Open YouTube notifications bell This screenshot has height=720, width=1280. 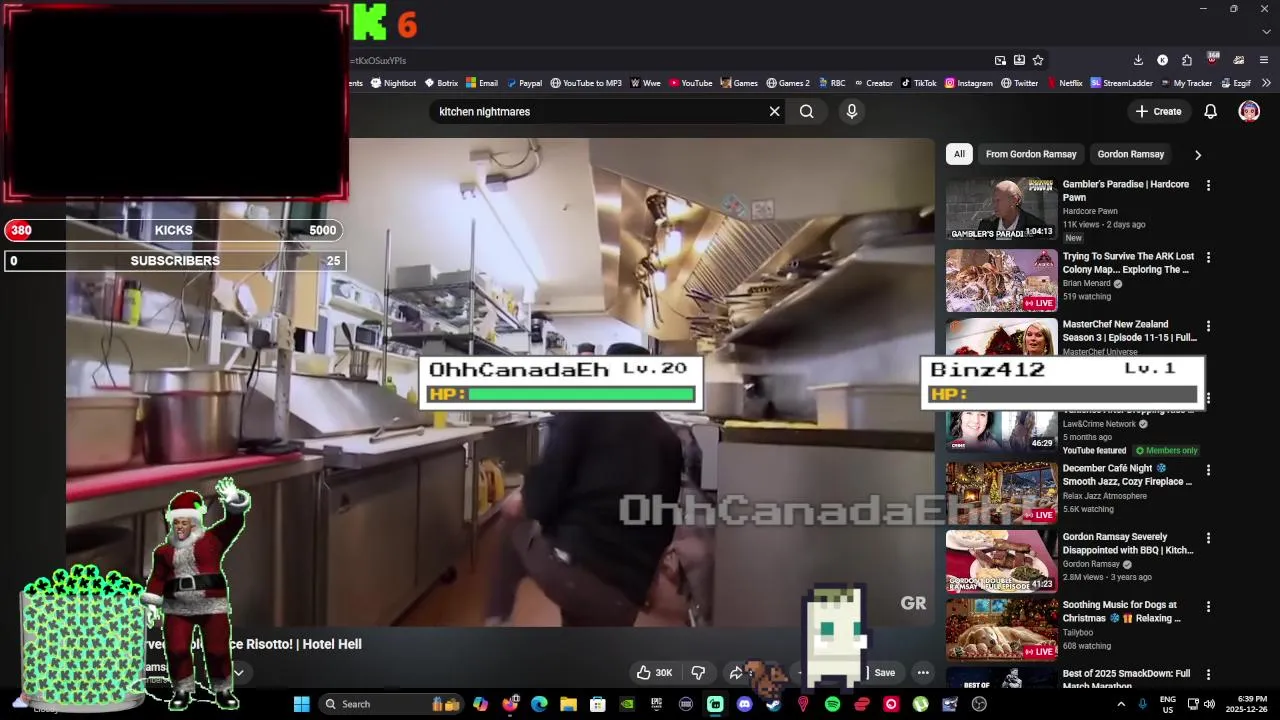coord(1210,111)
